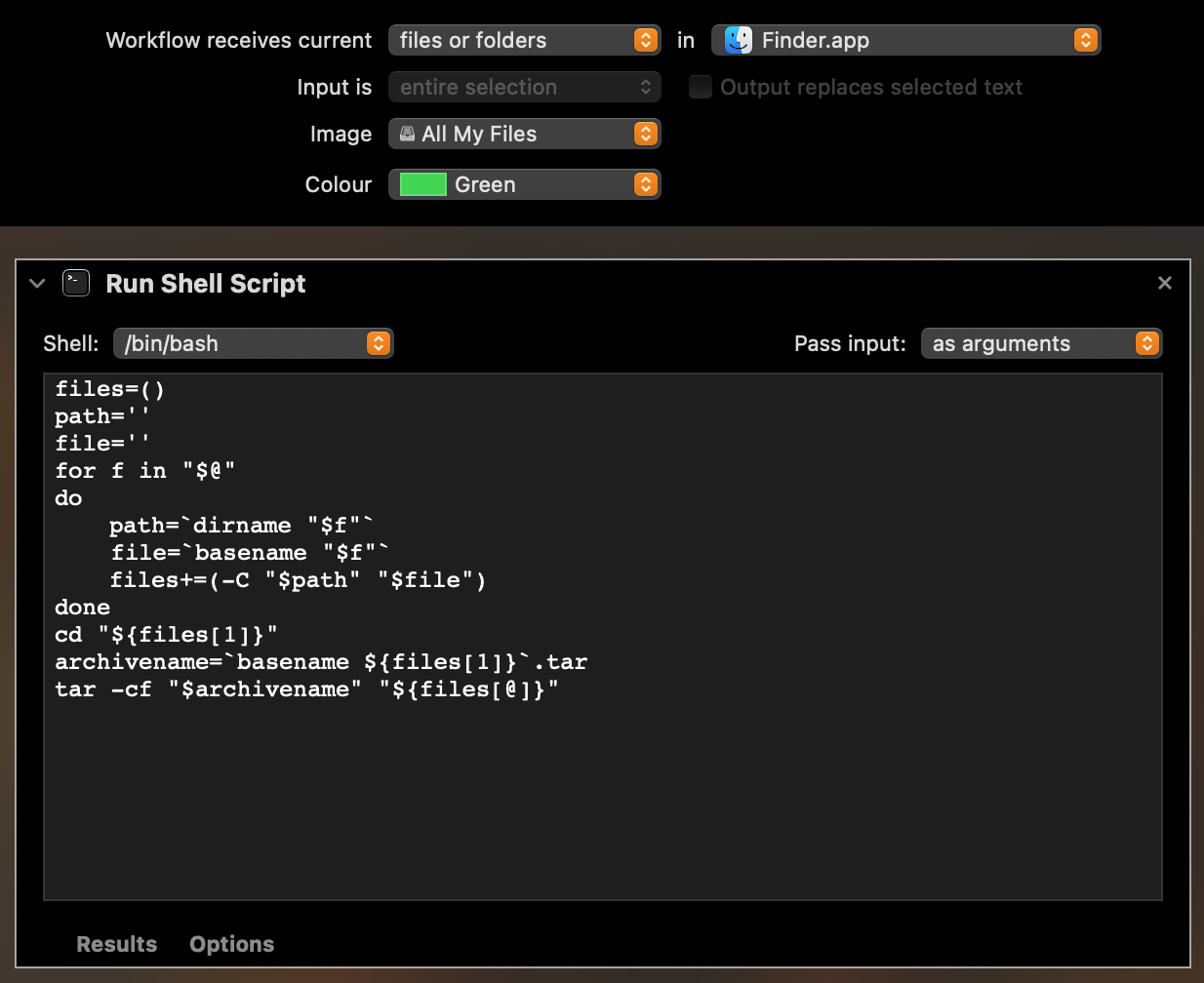Click the 'Pass input:' label

pyautogui.click(x=850, y=343)
